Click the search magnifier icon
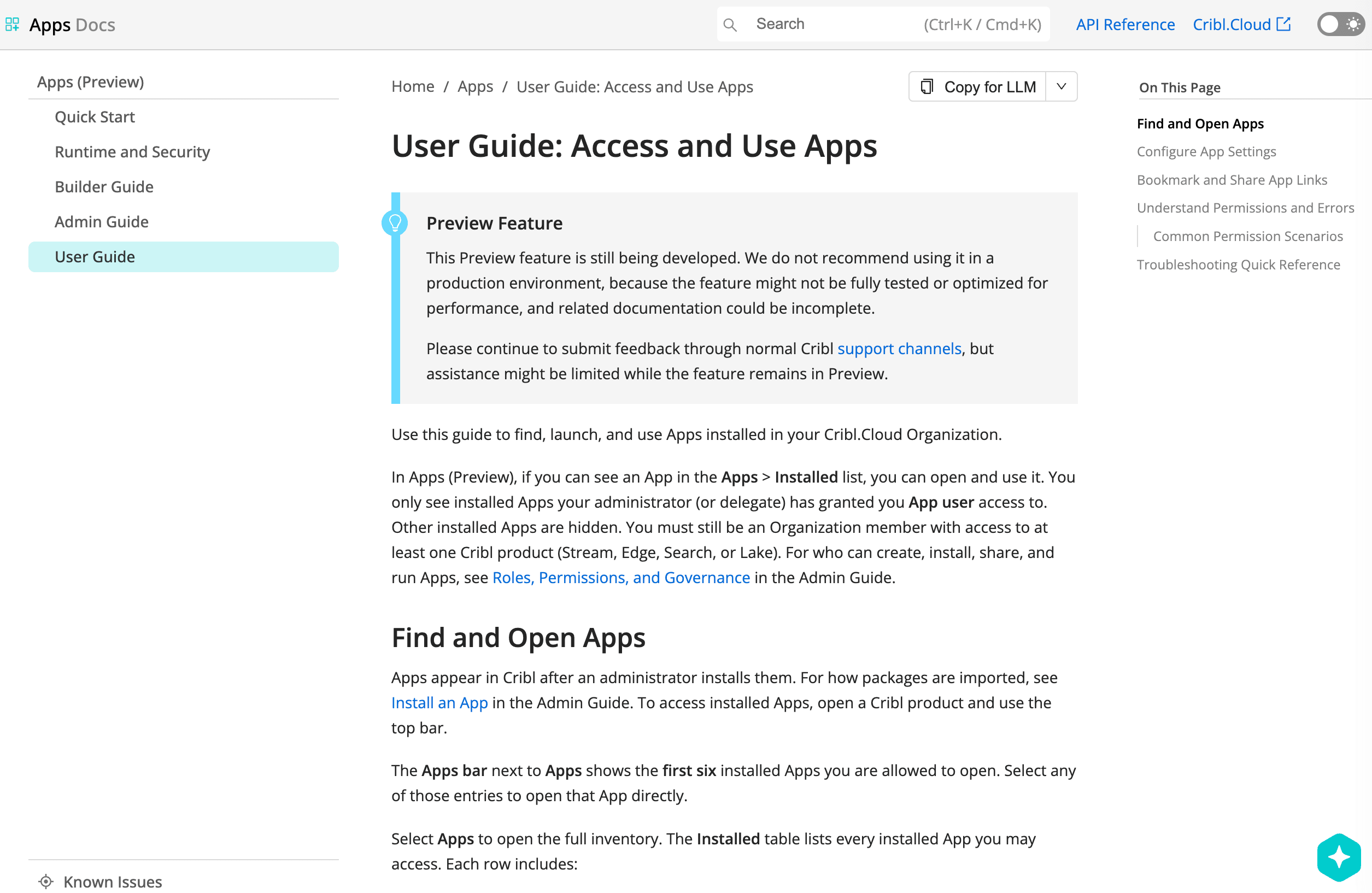Screen dimensions: 1372x893 (x=730, y=25)
